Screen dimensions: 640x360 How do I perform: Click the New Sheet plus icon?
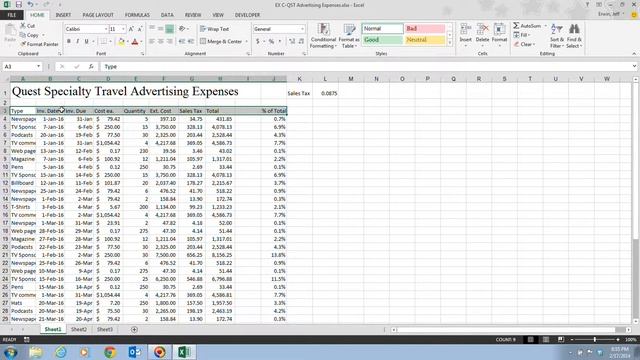134,329
